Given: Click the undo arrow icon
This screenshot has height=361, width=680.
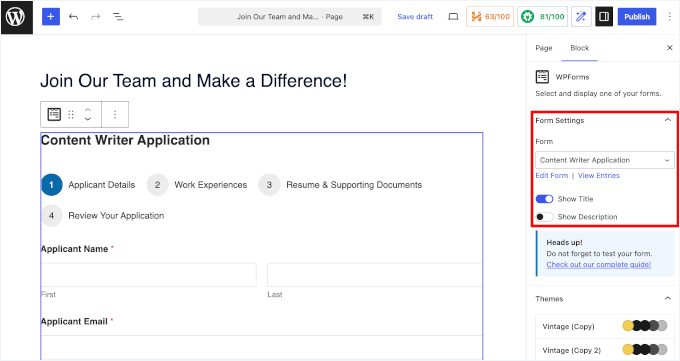Looking at the screenshot, I should pyautogui.click(x=73, y=17).
